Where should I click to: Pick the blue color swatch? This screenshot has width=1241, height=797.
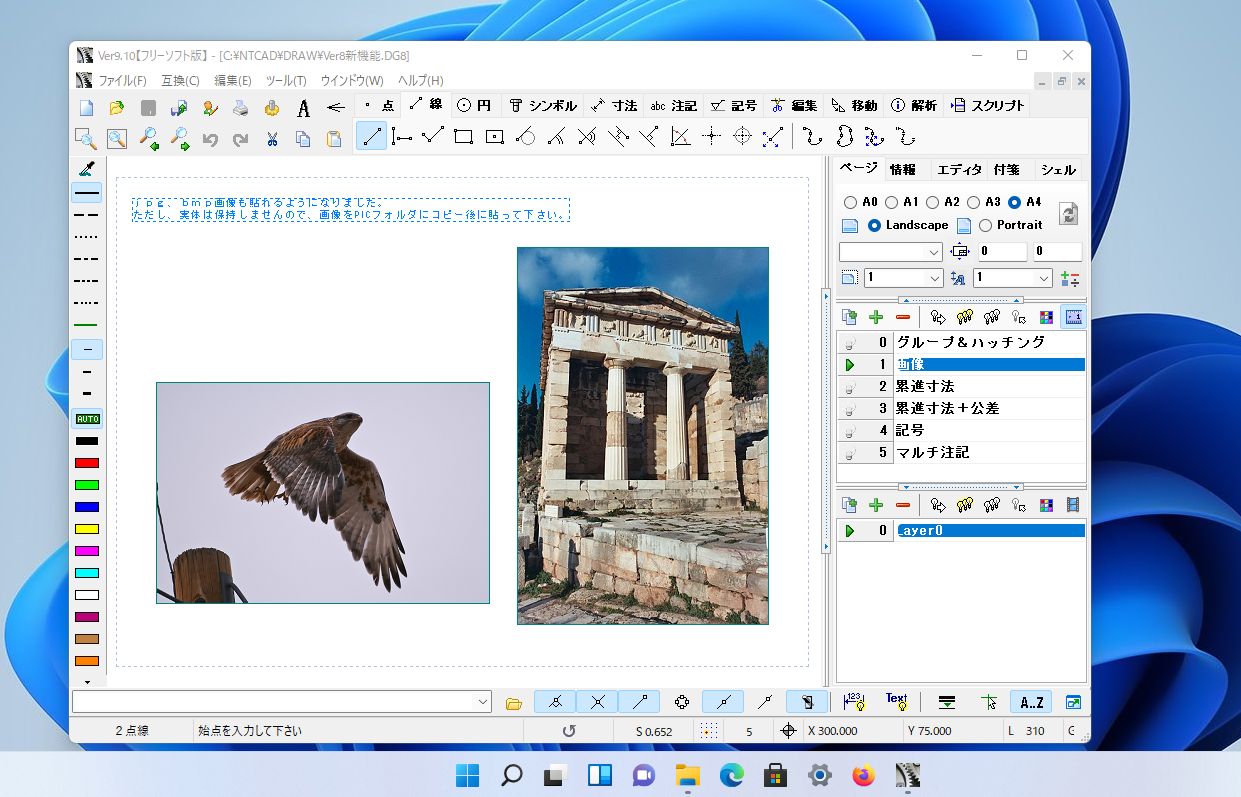coord(87,507)
